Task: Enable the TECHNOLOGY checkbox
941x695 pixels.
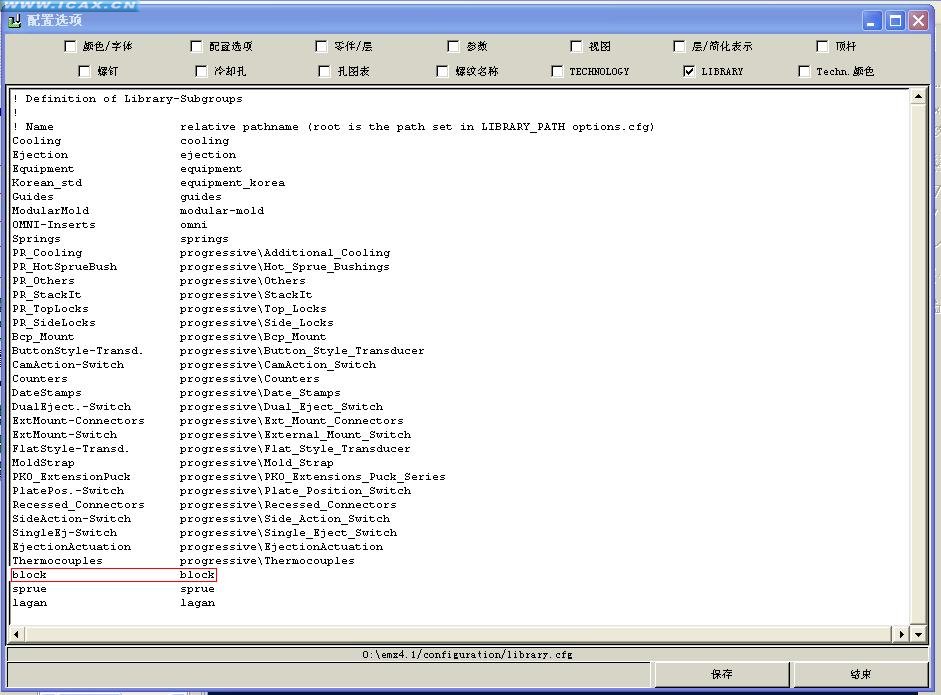Action: [x=557, y=71]
